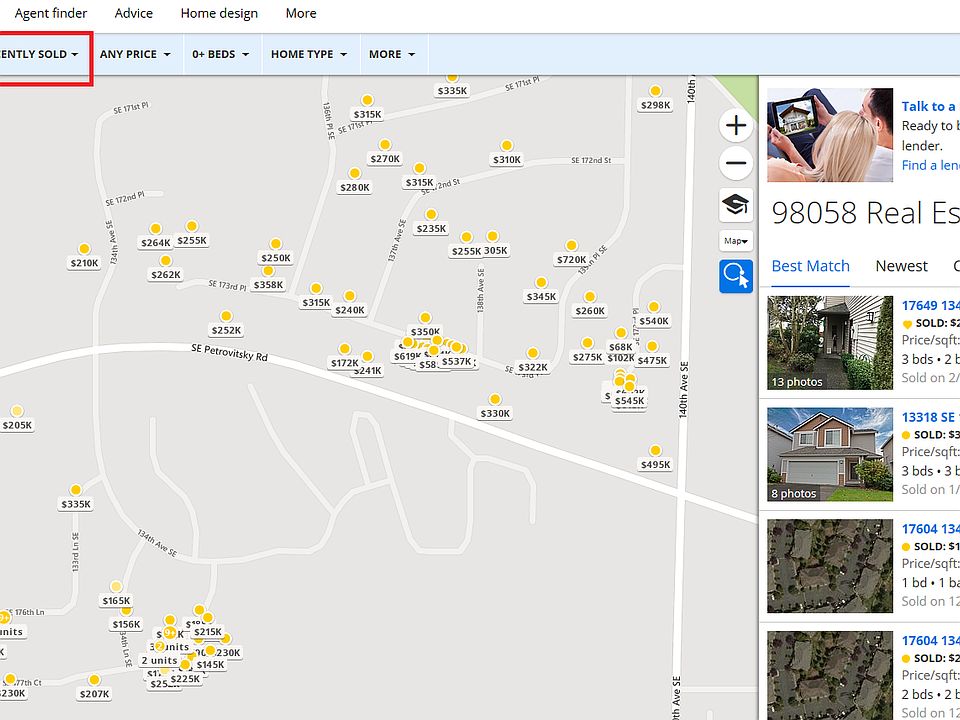960x720 pixels.
Task: Open the Agent finder menu
Action: tap(51, 13)
